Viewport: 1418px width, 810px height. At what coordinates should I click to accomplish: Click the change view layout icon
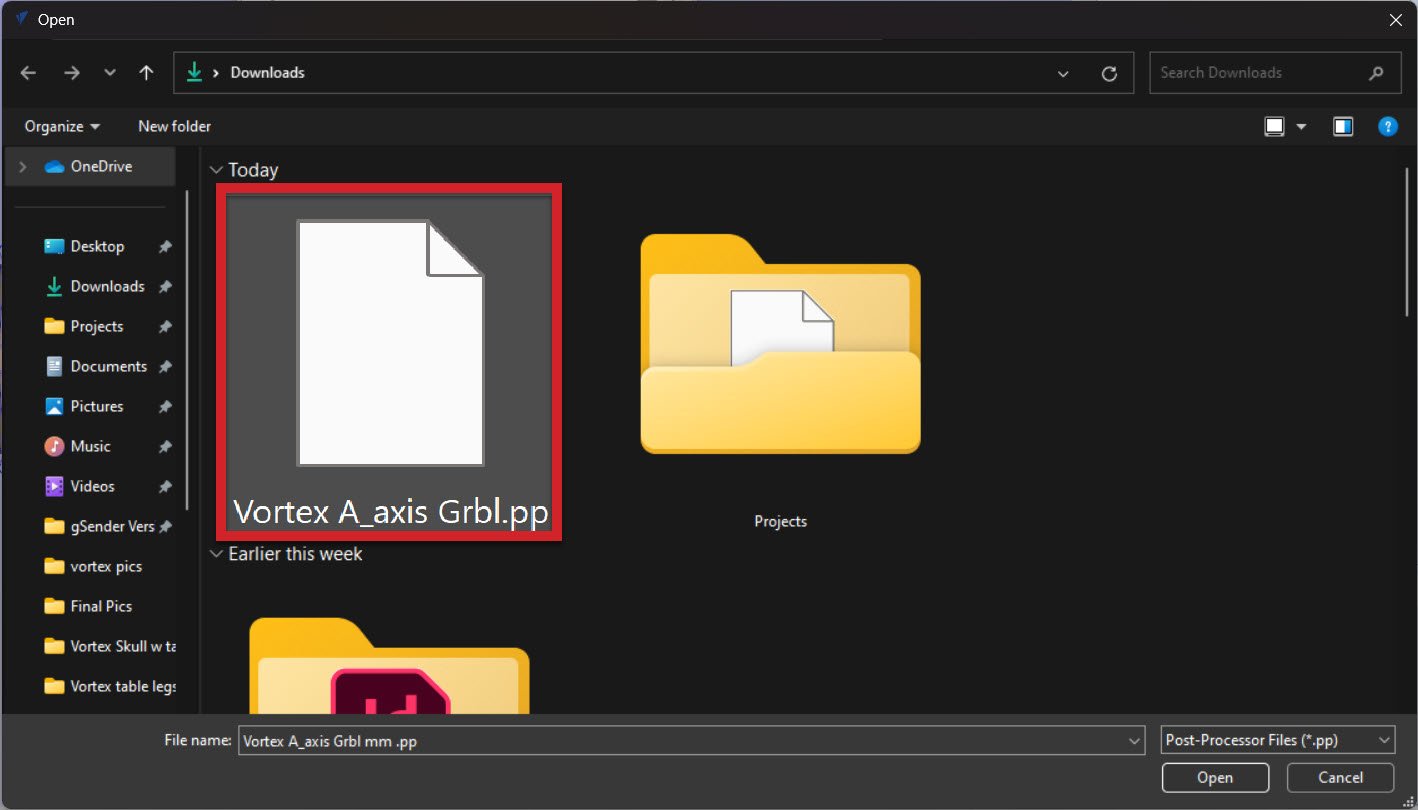[x=1274, y=126]
